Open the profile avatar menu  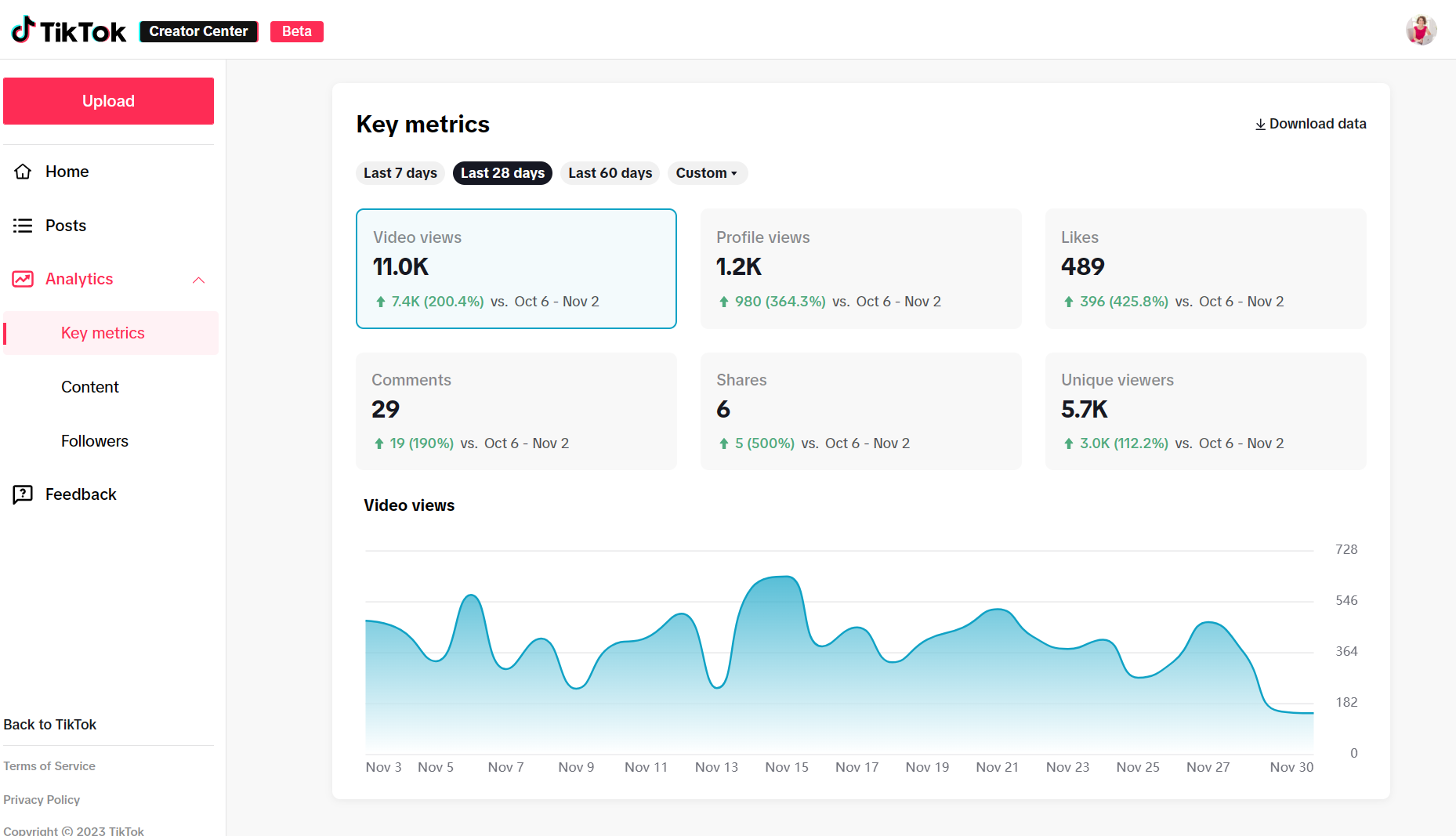(x=1421, y=31)
